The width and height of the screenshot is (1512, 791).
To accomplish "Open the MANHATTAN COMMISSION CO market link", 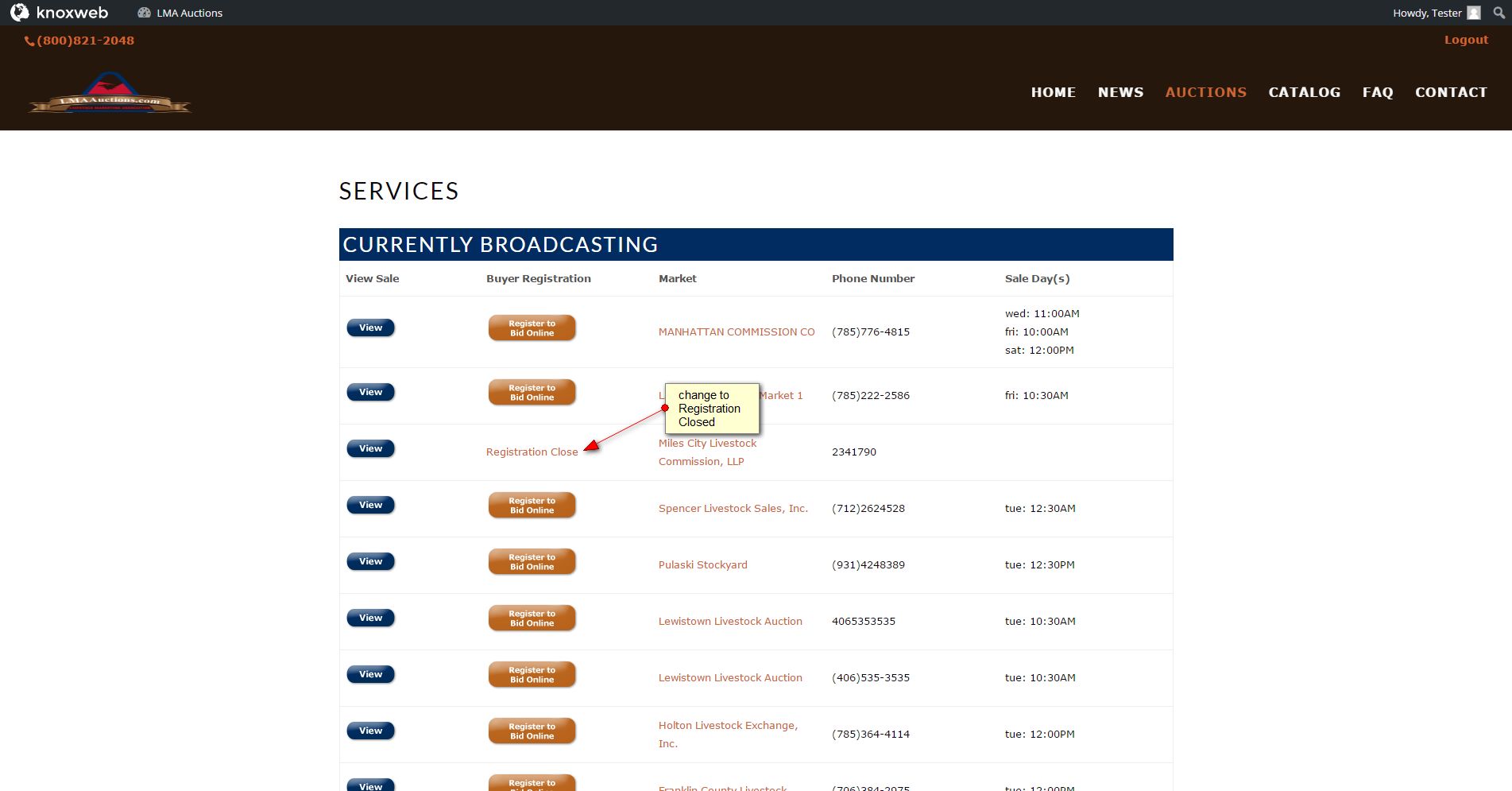I will 737,332.
